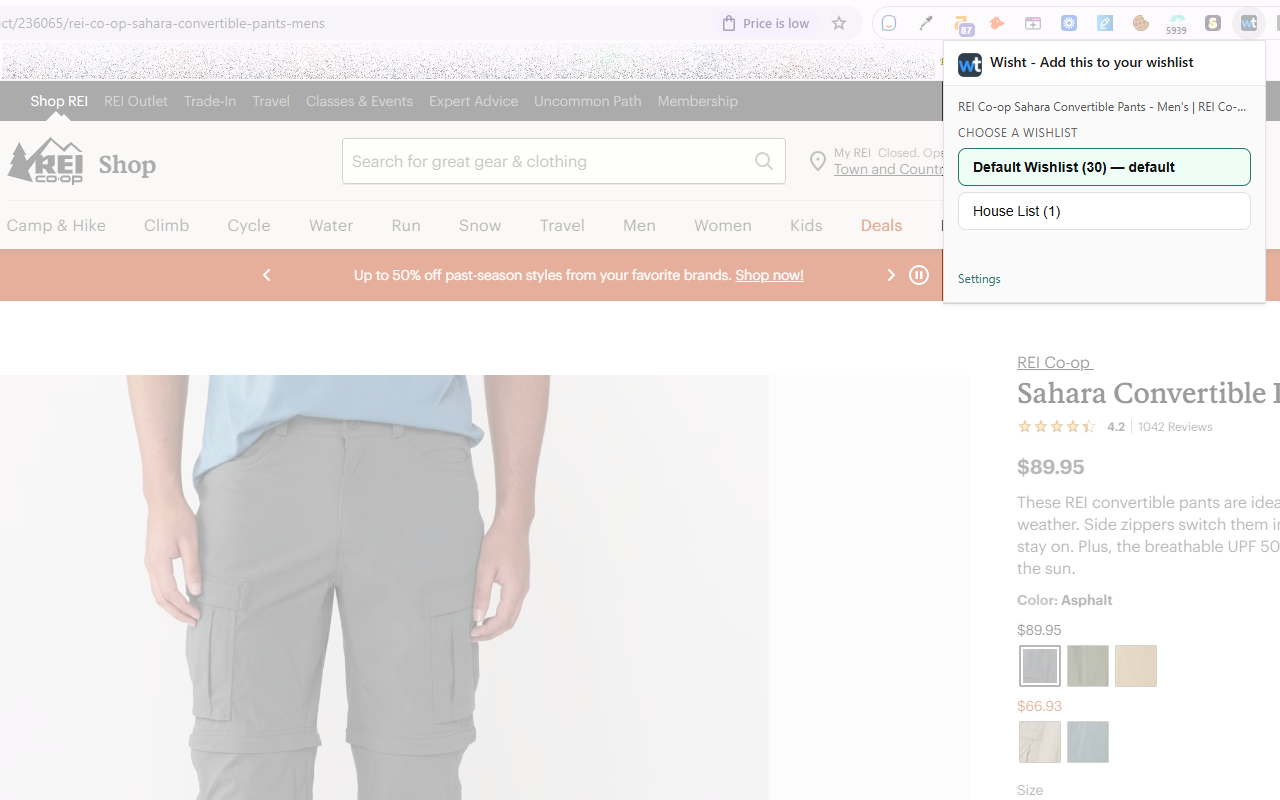Click the Sahara Convertible product title

click(1148, 393)
